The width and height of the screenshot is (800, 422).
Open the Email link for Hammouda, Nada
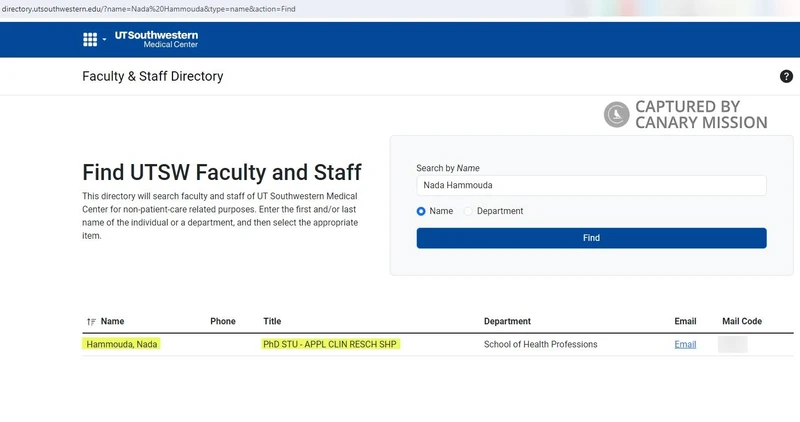click(x=685, y=344)
